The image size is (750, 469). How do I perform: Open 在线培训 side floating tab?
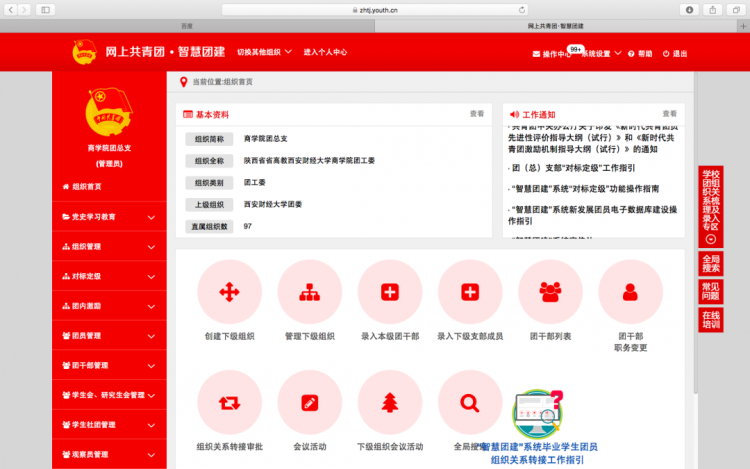[x=711, y=319]
